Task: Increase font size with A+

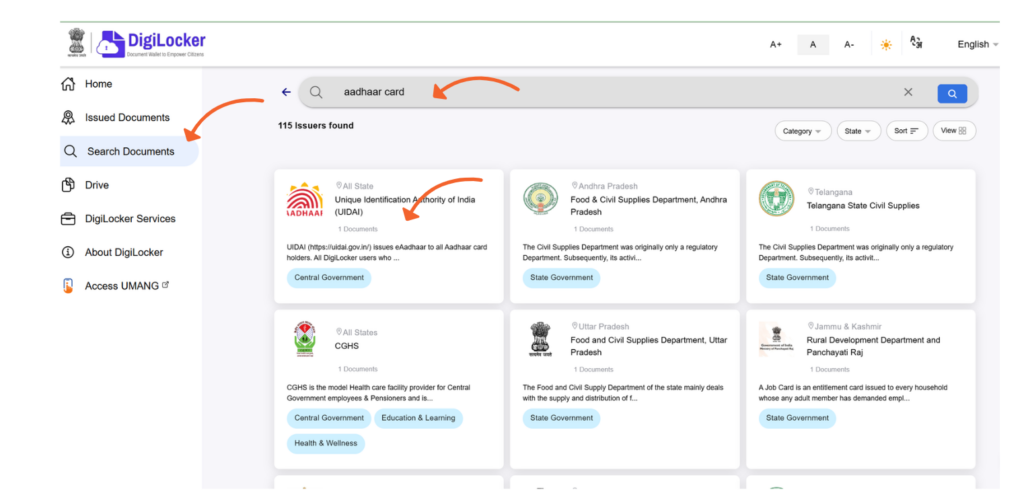Action: (x=776, y=44)
